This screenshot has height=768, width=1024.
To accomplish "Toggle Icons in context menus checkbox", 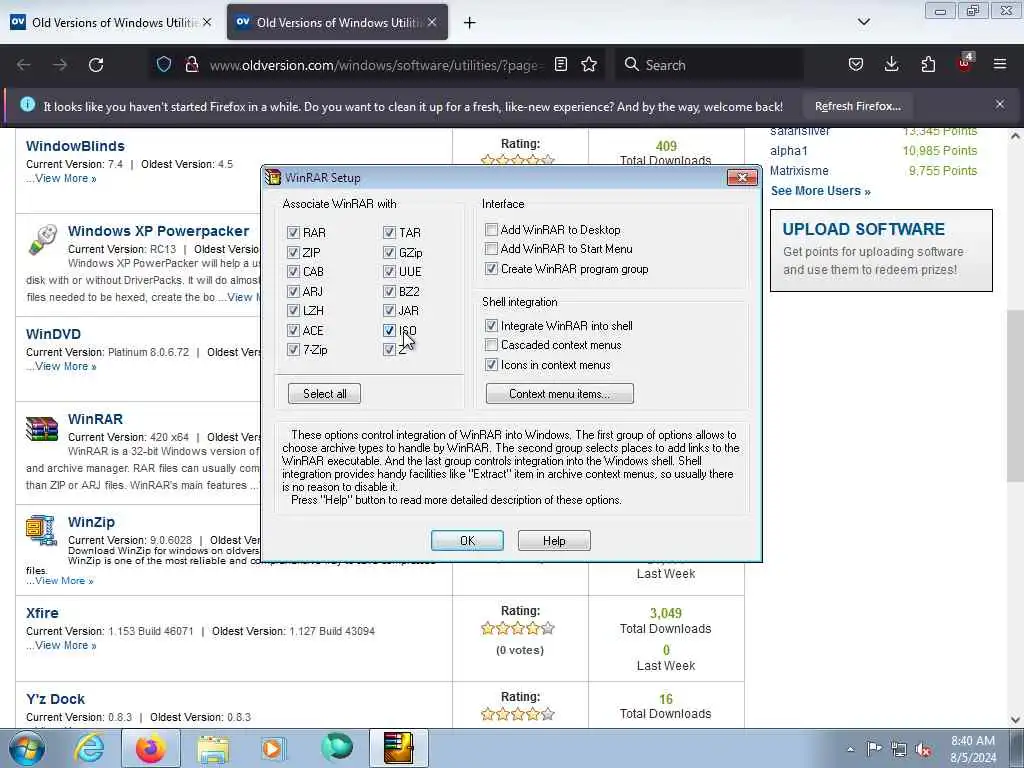I will tap(491, 365).
